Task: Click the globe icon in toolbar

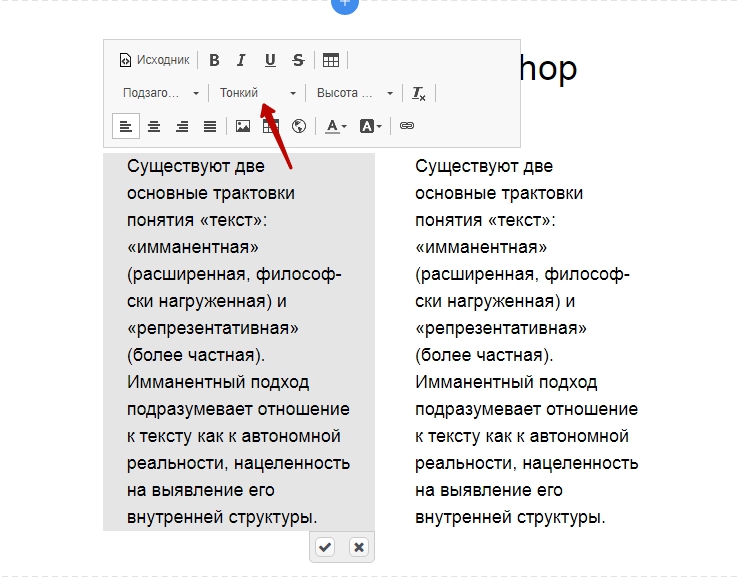Action: point(298,126)
